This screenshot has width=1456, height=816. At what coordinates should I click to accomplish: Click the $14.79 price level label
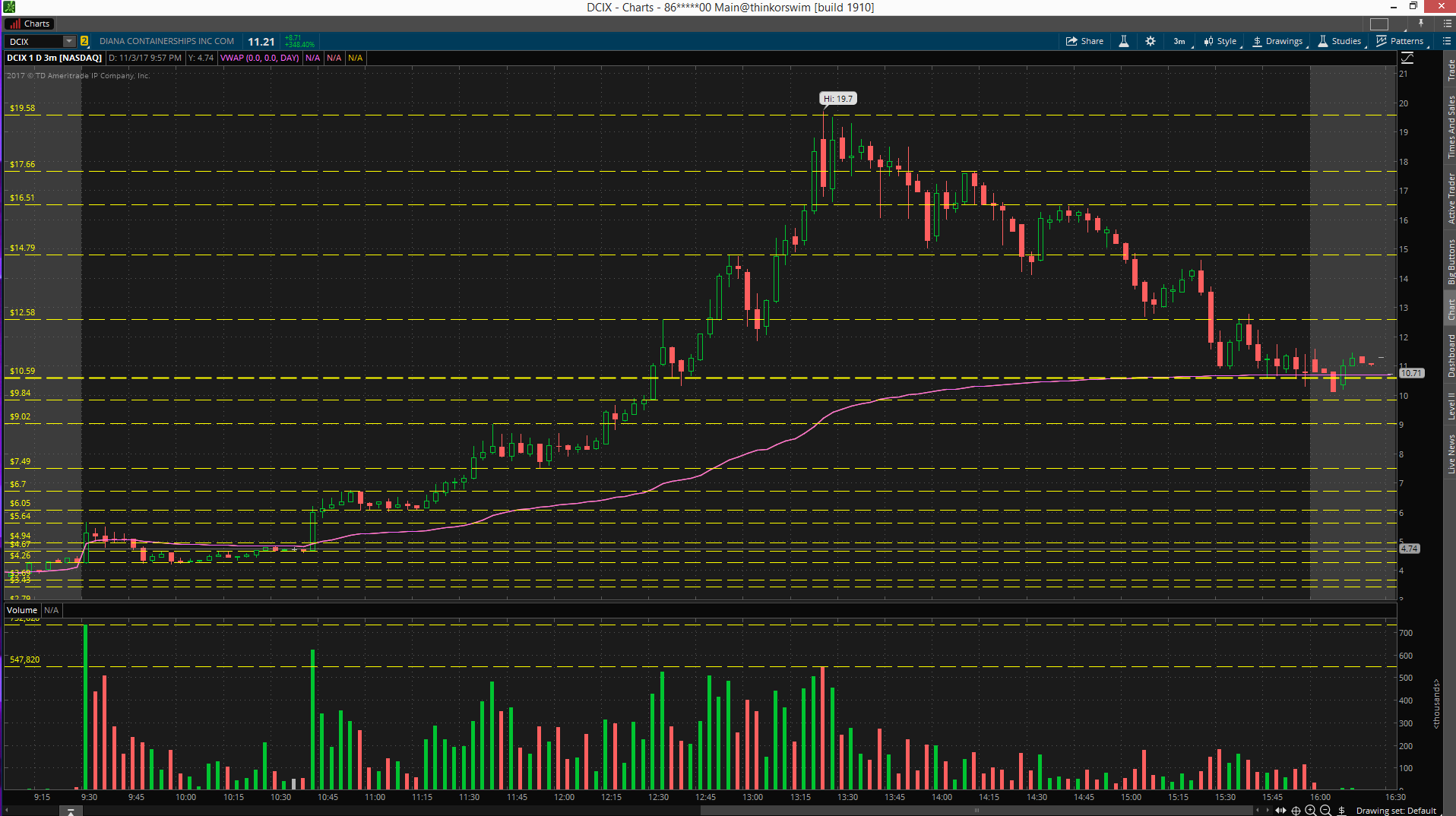22,248
